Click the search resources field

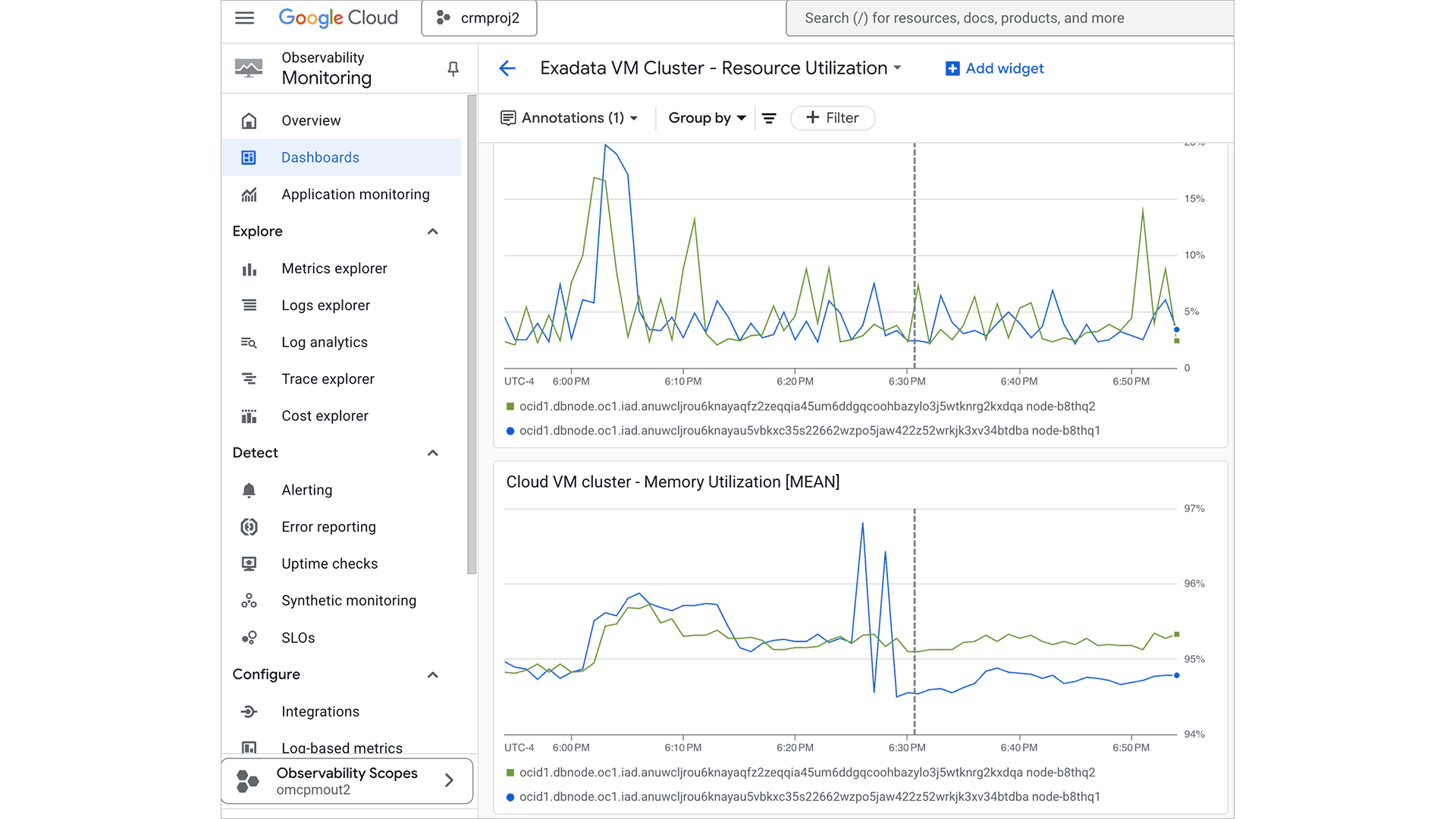[1009, 17]
